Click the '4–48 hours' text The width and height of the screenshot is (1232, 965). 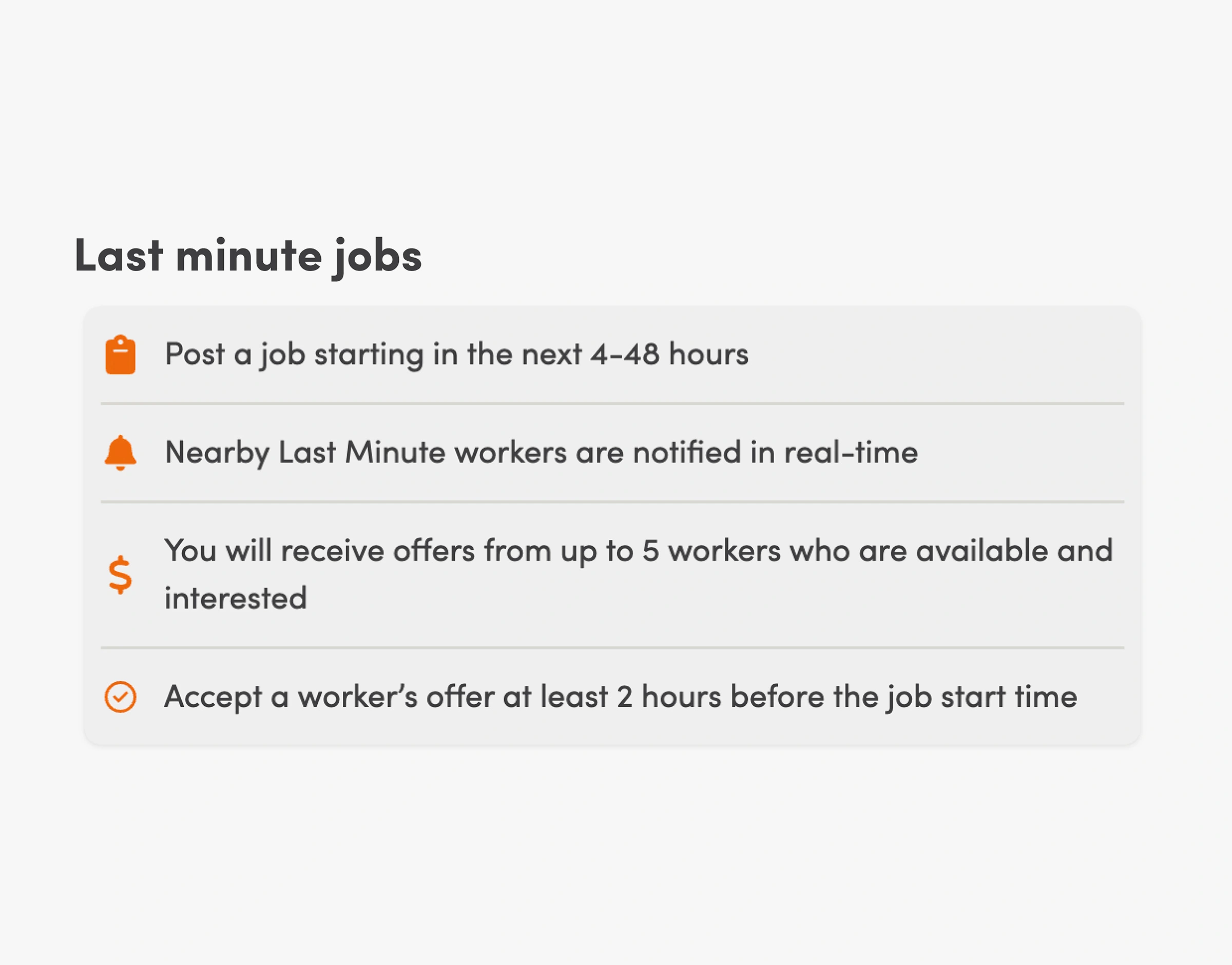coord(669,355)
